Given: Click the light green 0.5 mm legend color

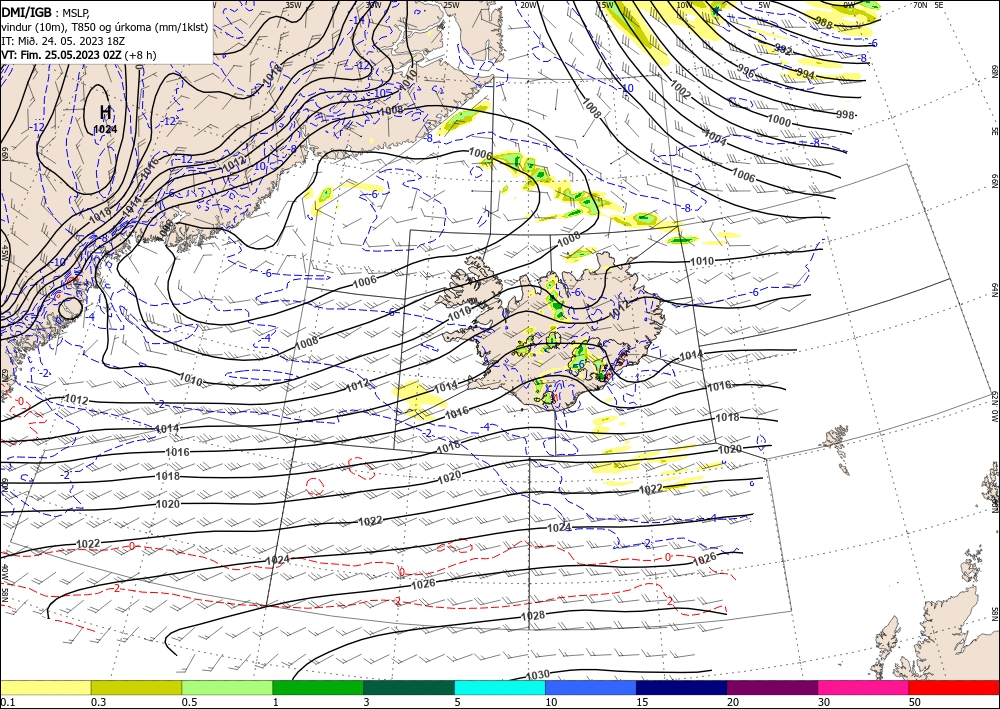Looking at the screenshot, I should 227,687.
